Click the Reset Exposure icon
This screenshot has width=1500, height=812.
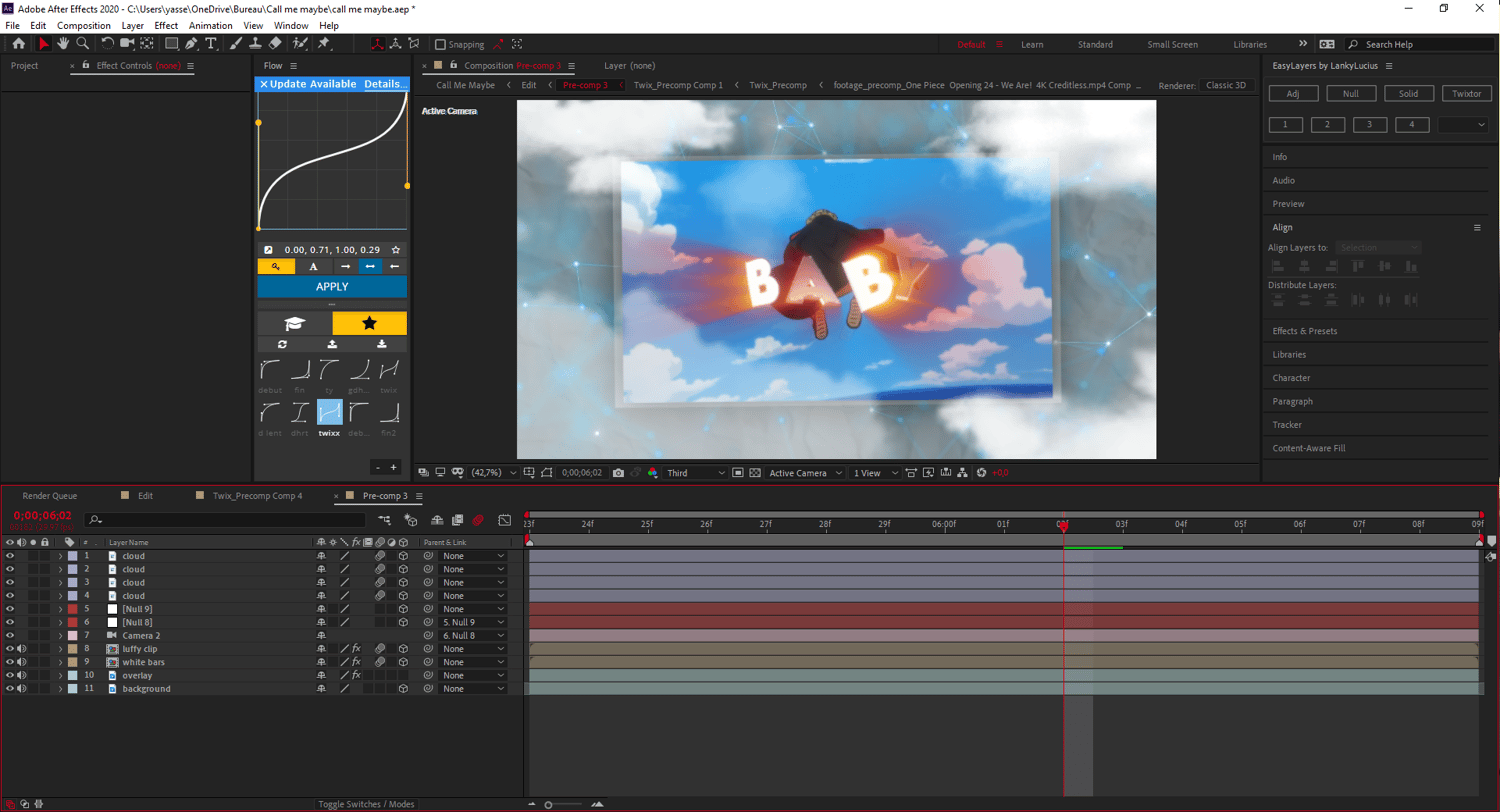pos(981,473)
